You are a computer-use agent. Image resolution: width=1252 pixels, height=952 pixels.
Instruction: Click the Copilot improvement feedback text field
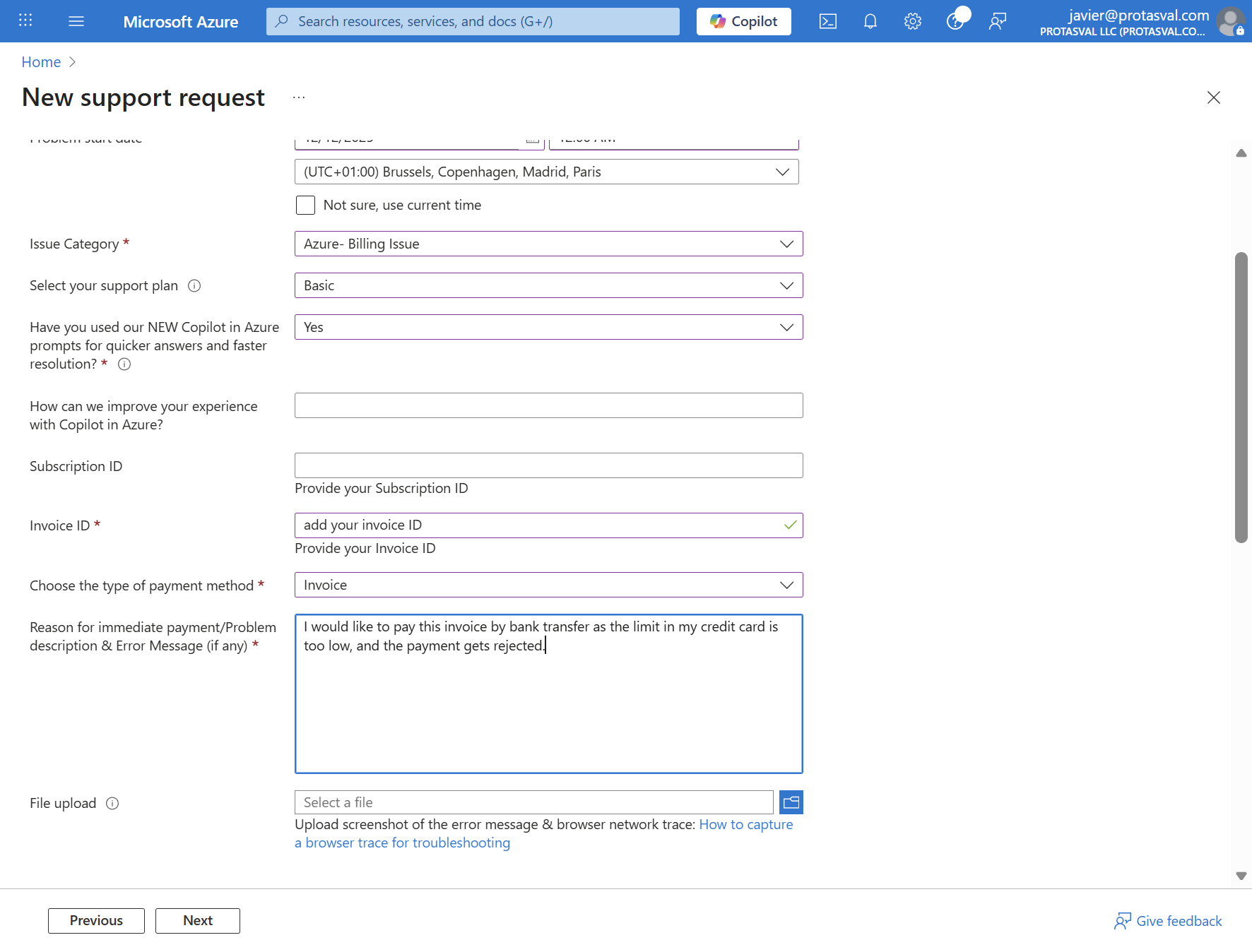click(549, 405)
